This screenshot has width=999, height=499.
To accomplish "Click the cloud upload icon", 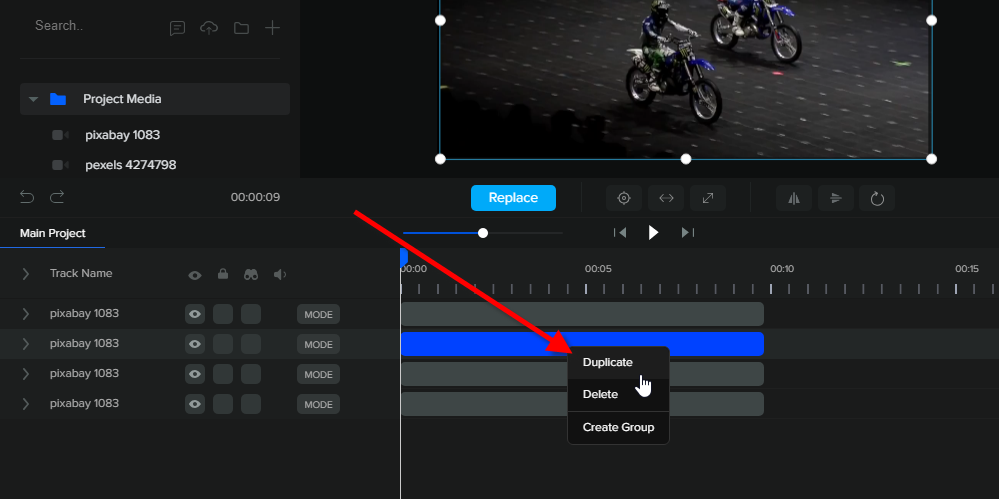I will [x=209, y=28].
